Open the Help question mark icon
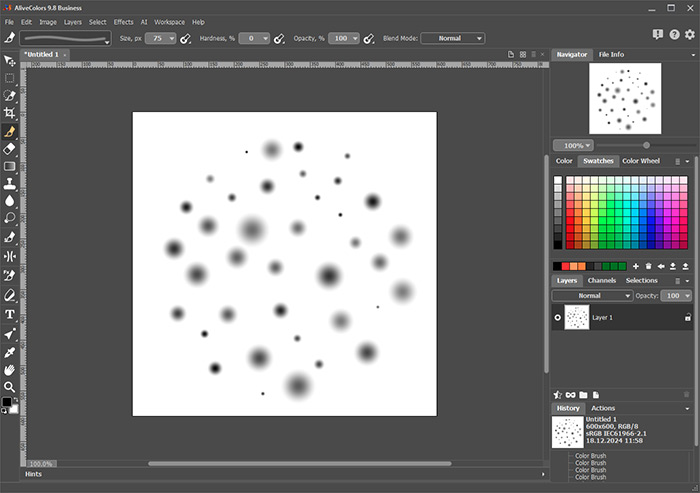 pos(674,34)
